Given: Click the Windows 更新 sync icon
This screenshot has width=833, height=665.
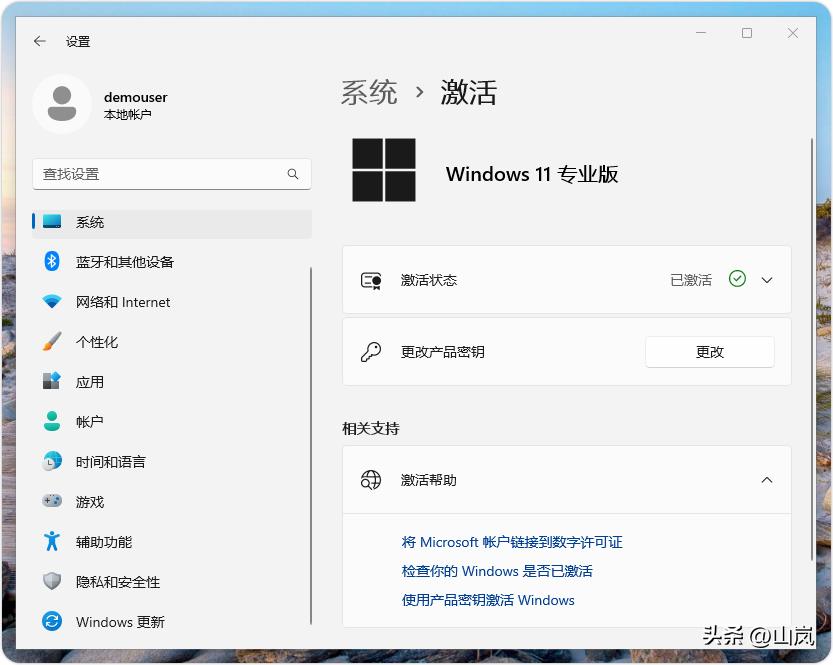Looking at the screenshot, I should click(52, 621).
